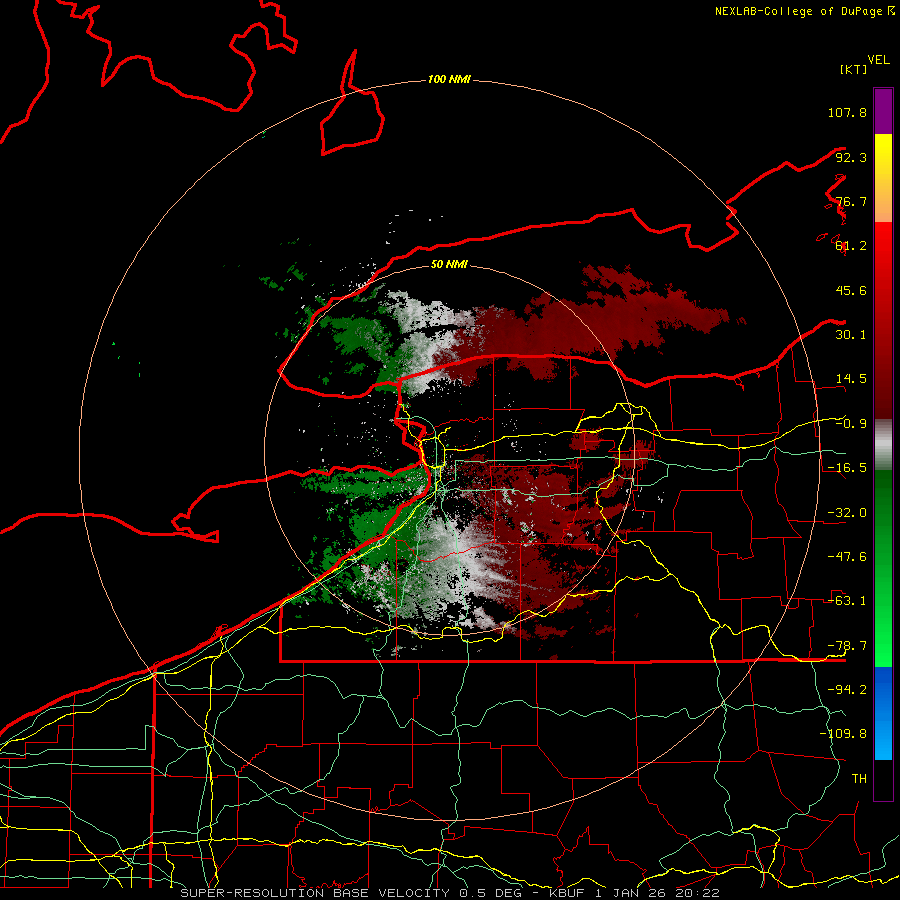Viewport: 900px width, 900px height.
Task: Click the -94.2 velocity scale value
Action: pyautogui.click(x=847, y=690)
